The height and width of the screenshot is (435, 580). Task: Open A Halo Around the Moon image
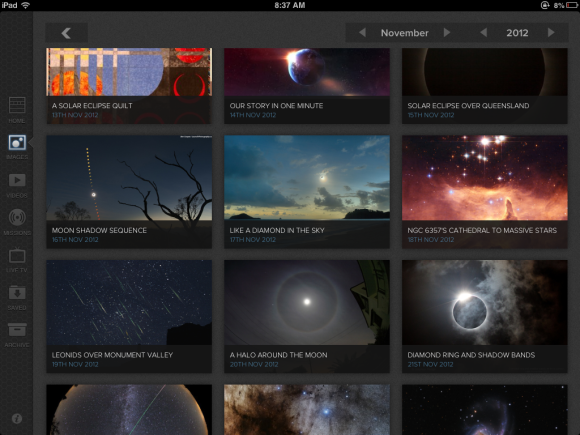307,316
